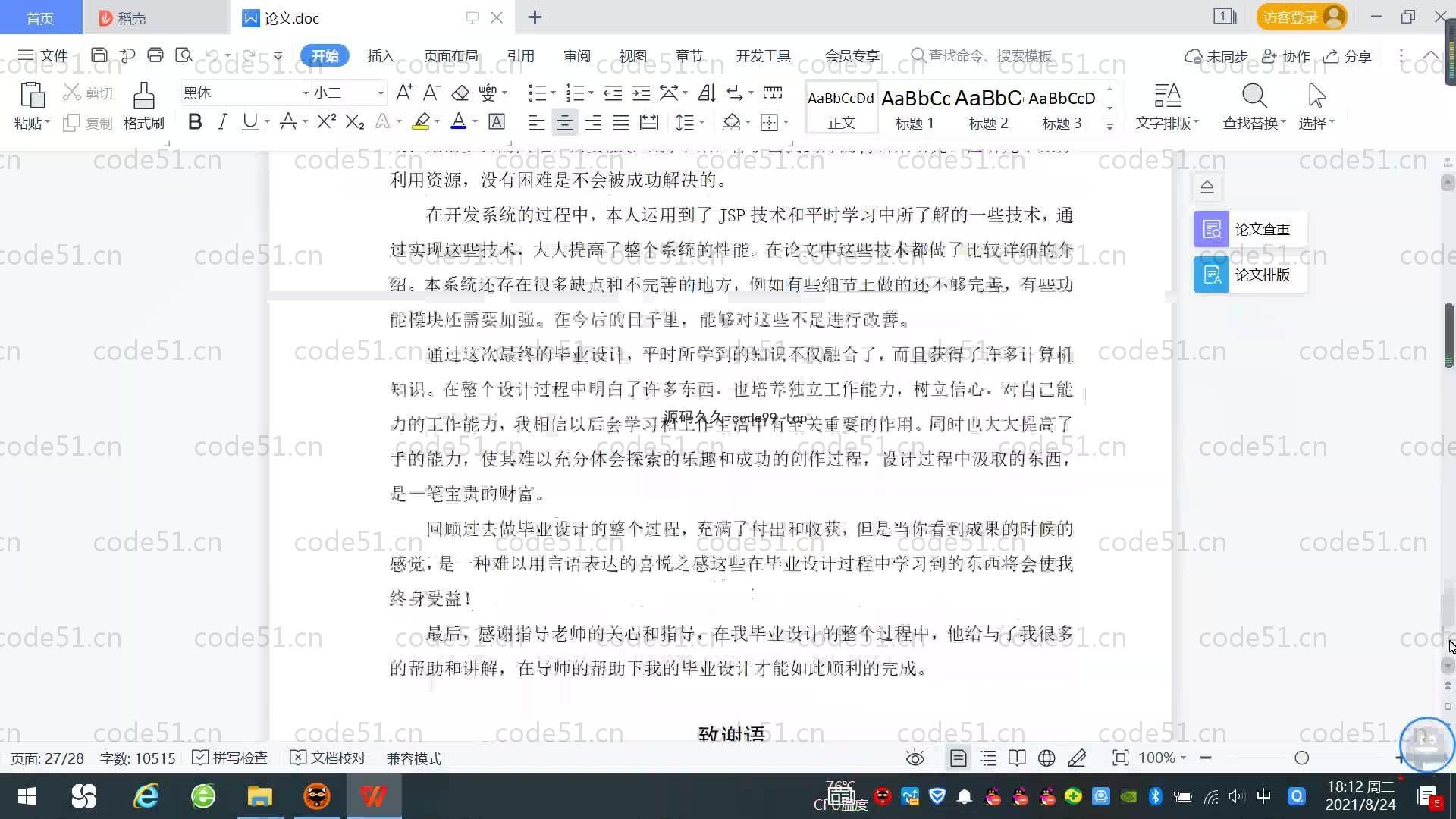
Task: Click the Format Painter (格式刷) icon
Action: [144, 96]
